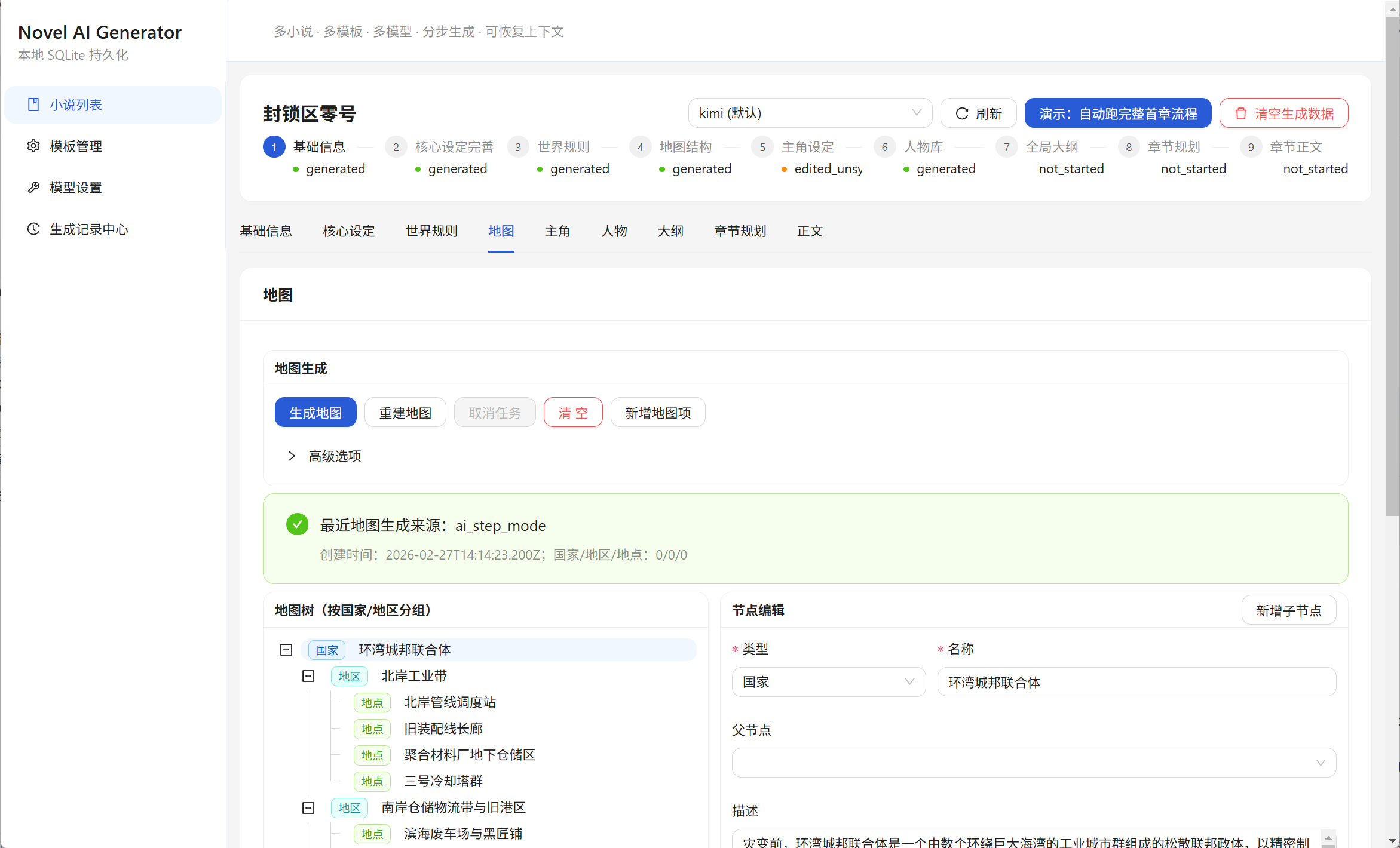Collapse the 北岸工业带 region node
The width and height of the screenshot is (1400, 848).
pyautogui.click(x=309, y=676)
